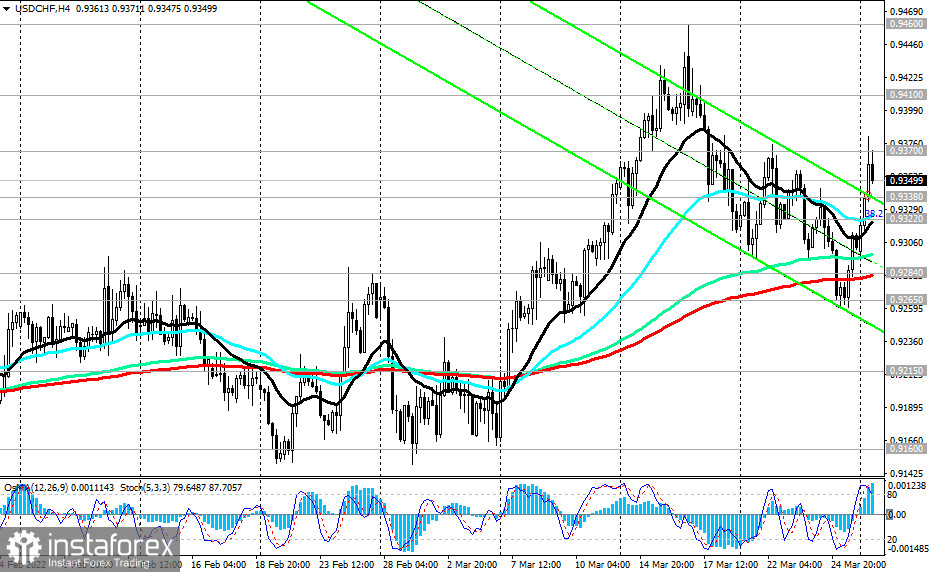Click the USDCHF,H4 symbol title
The height and width of the screenshot is (572, 929).
[x=41, y=9]
